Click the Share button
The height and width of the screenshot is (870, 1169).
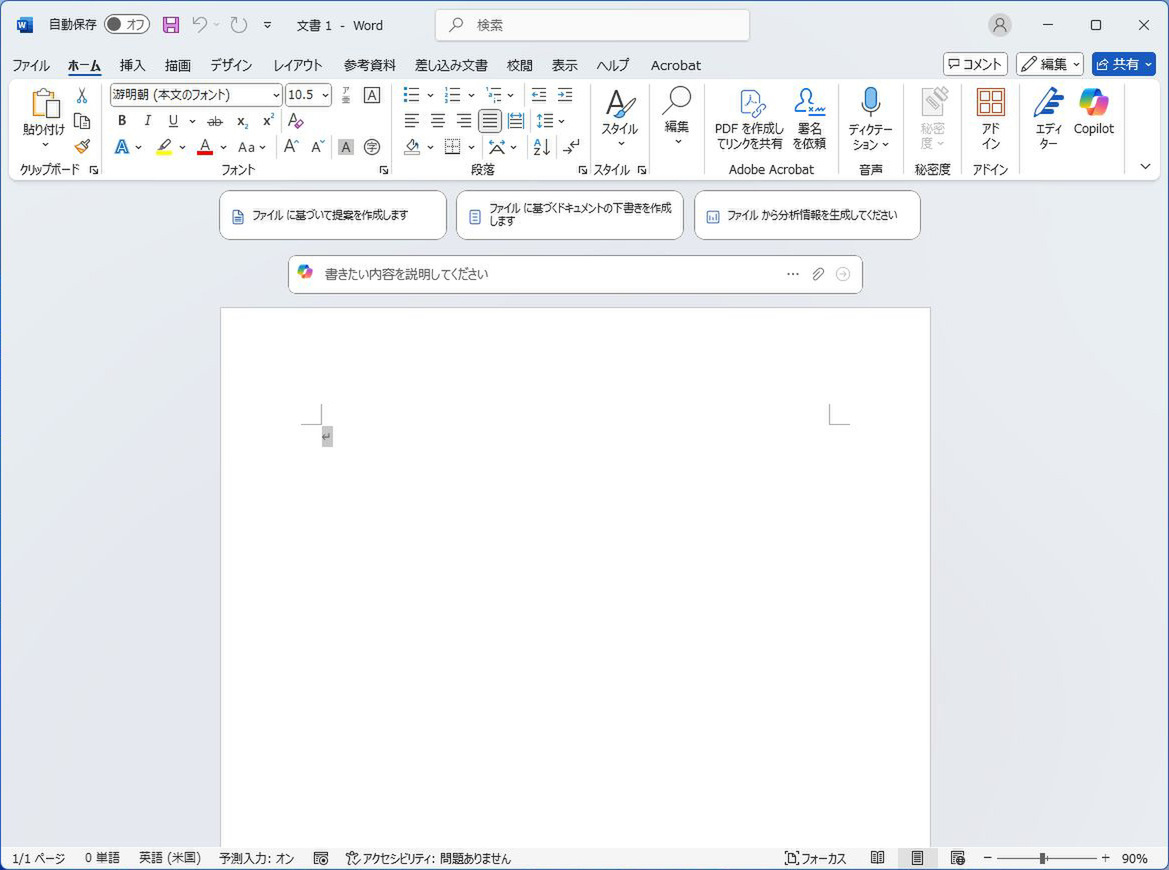1124,64
